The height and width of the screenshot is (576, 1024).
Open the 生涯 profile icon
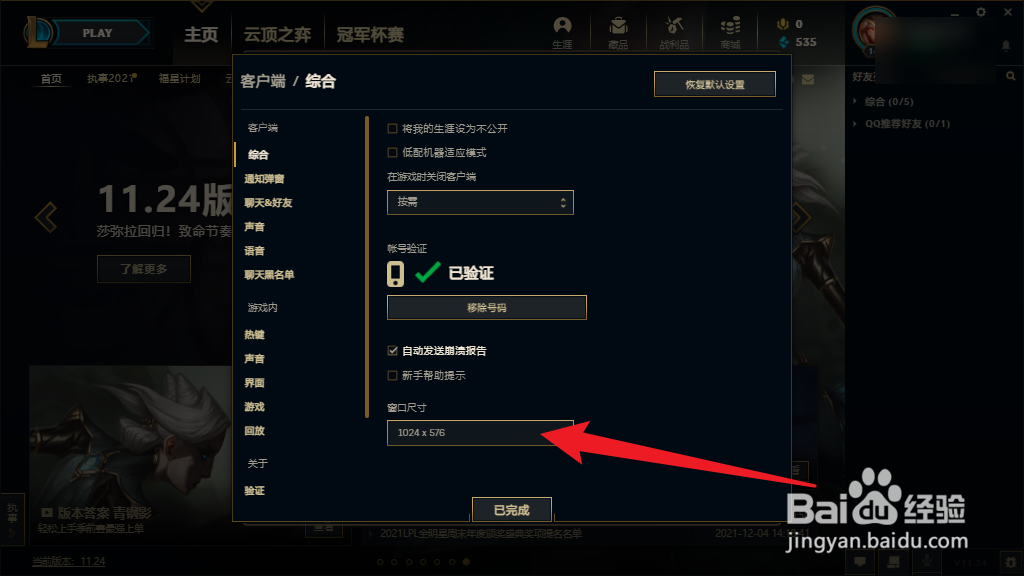[562, 33]
